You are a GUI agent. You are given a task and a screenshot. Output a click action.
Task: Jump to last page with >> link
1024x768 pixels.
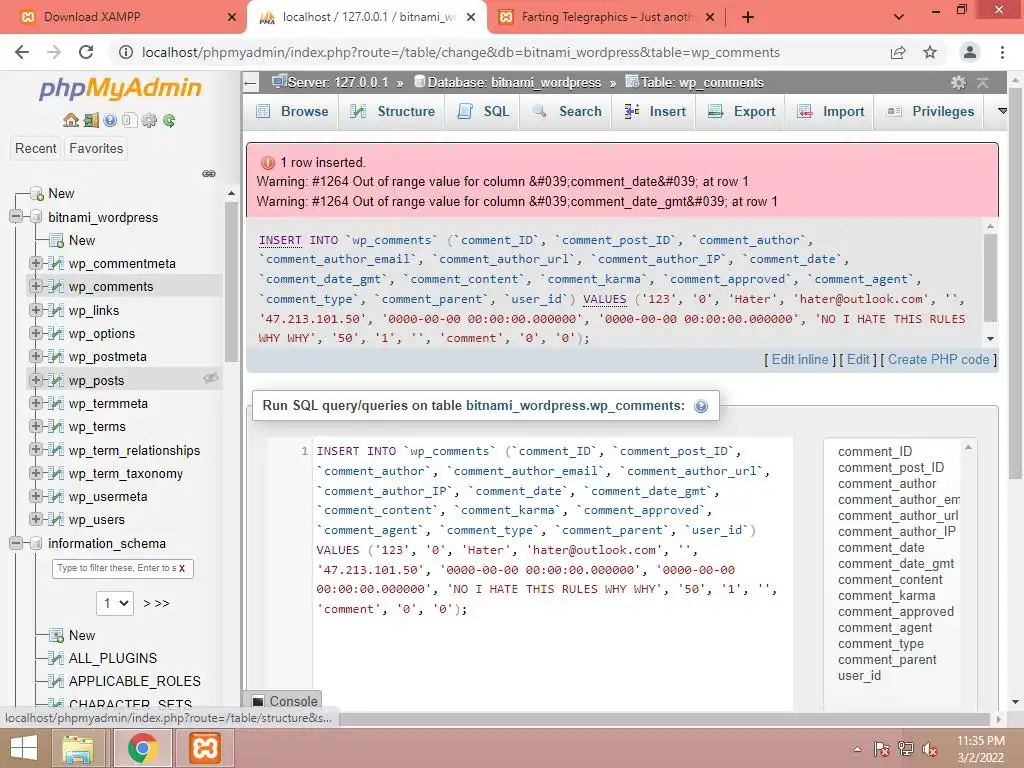[x=162, y=603]
